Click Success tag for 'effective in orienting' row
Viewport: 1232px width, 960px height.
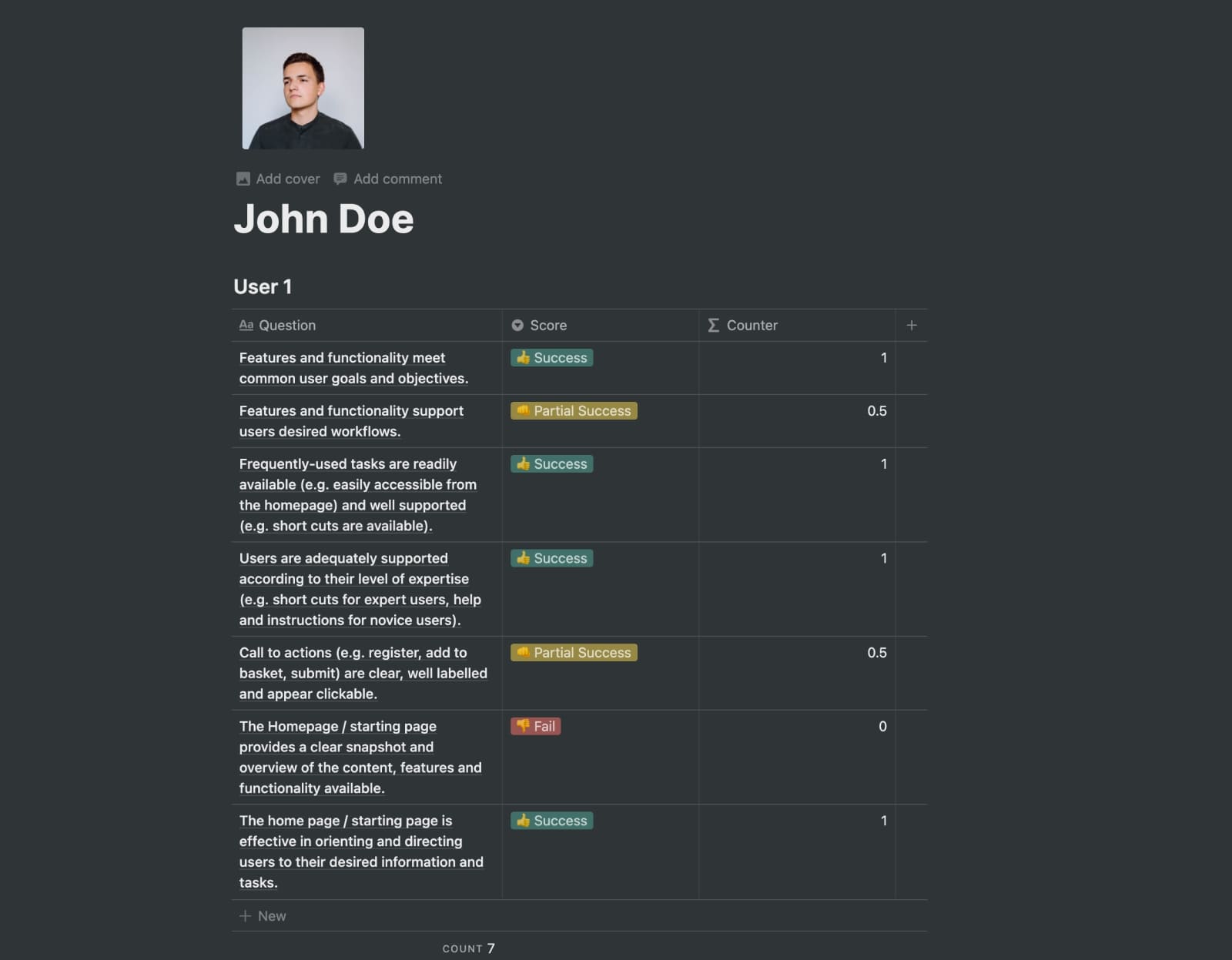552,821
